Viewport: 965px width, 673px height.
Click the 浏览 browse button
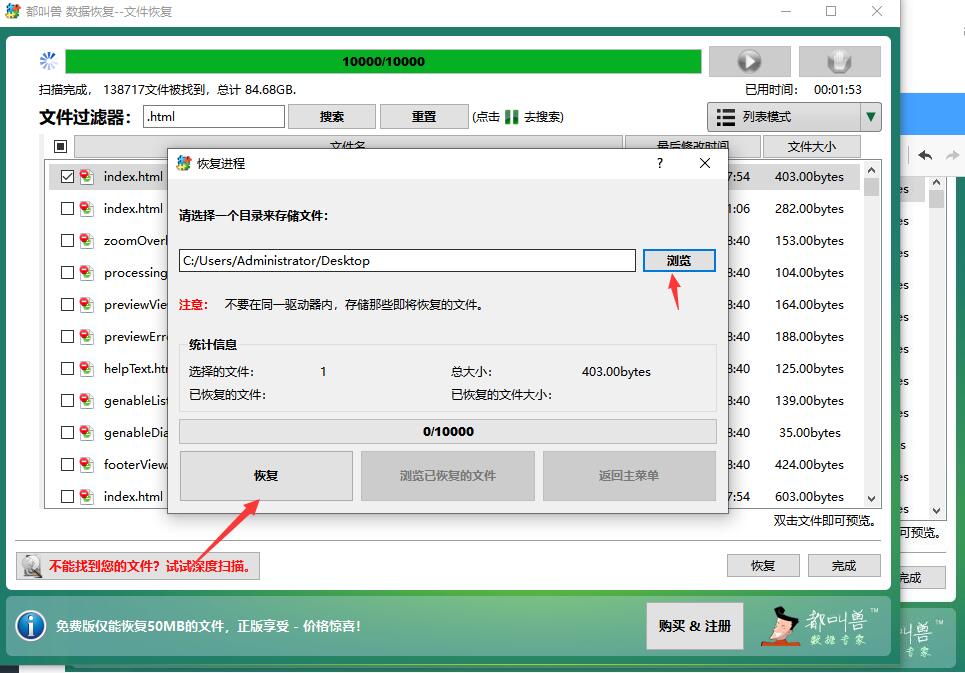point(679,260)
